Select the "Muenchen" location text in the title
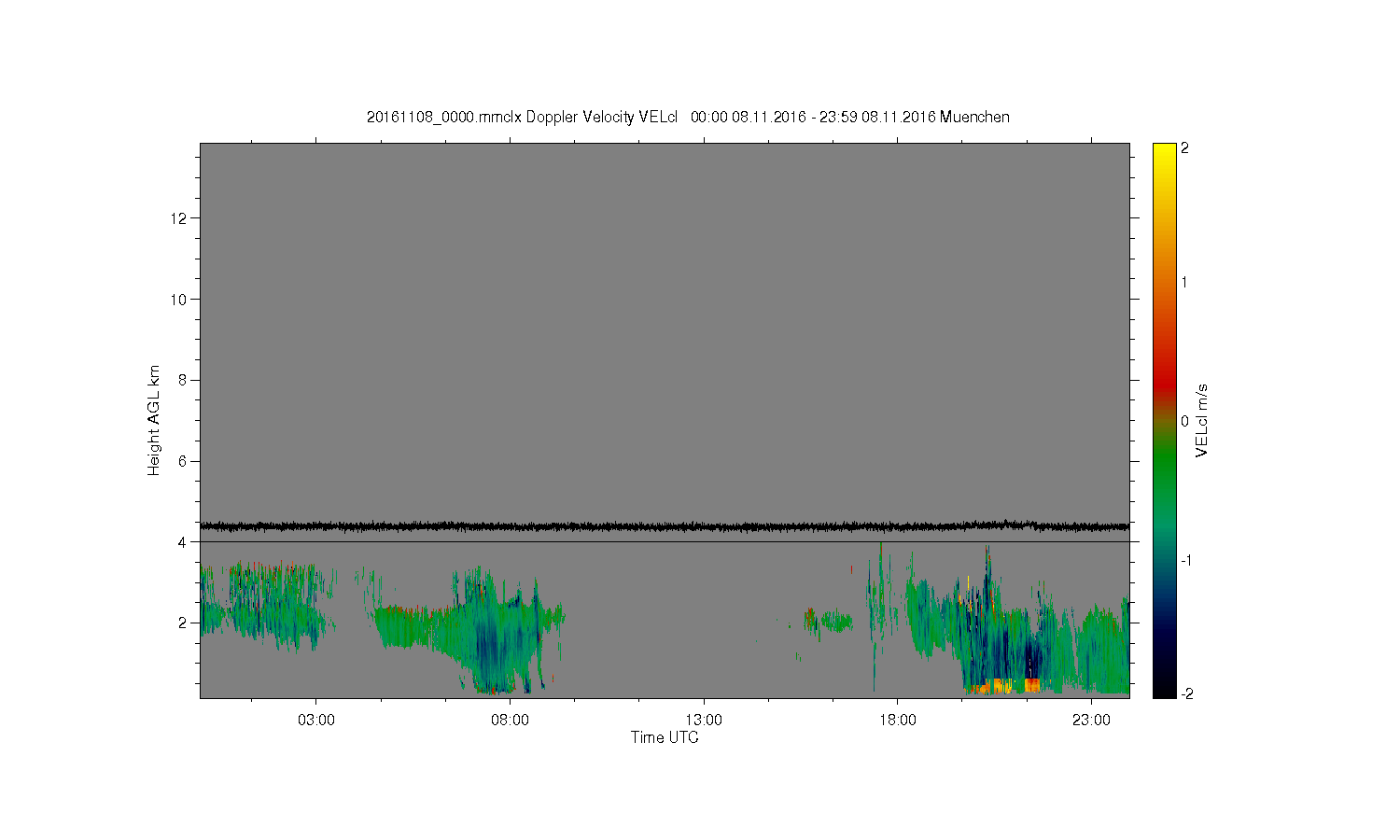 (974, 118)
